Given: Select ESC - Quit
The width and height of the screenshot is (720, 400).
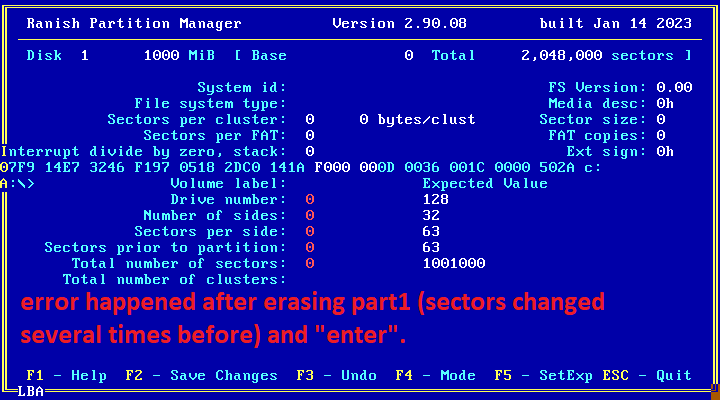Looking at the screenshot, I should [x=647, y=376].
